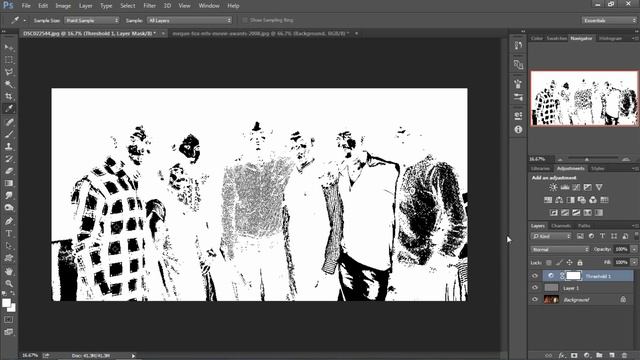This screenshot has width=640, height=360.
Task: Add a Brightness/Contrast adjustment
Action: 553,187
